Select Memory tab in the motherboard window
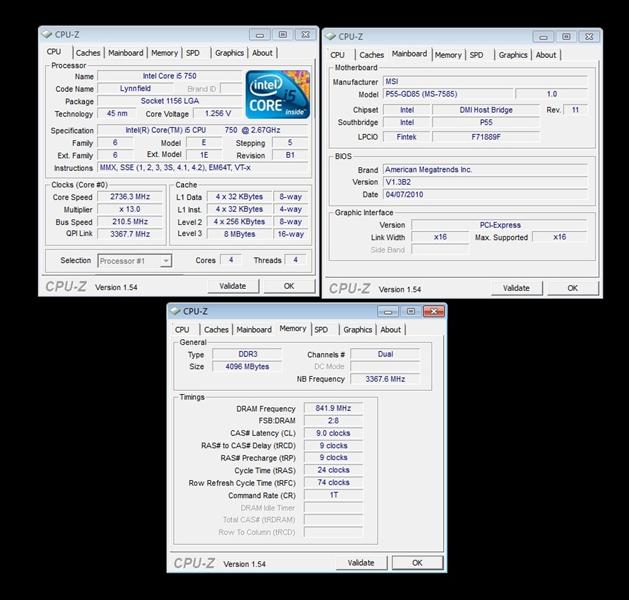629x600 pixels. 448,55
